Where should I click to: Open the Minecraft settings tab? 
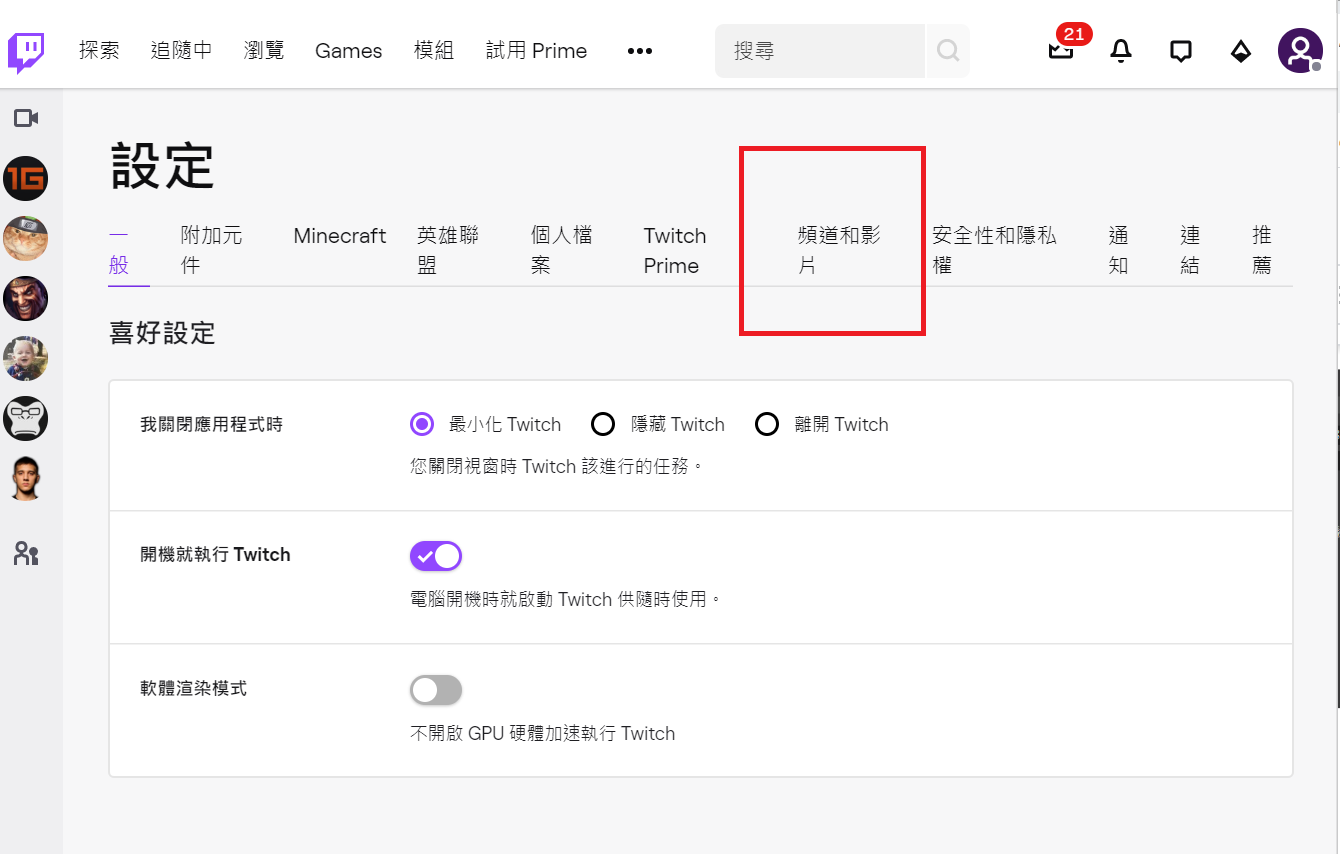(x=340, y=236)
